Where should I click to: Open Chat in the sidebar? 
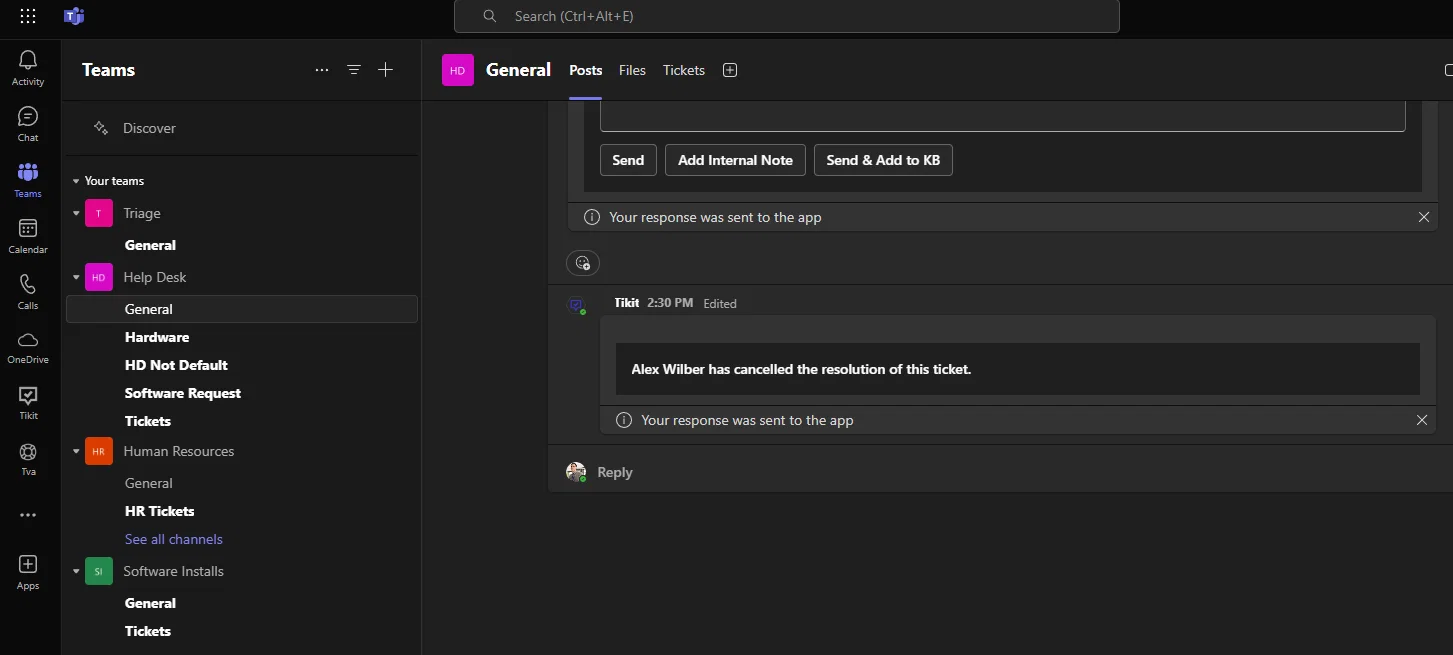tap(28, 116)
